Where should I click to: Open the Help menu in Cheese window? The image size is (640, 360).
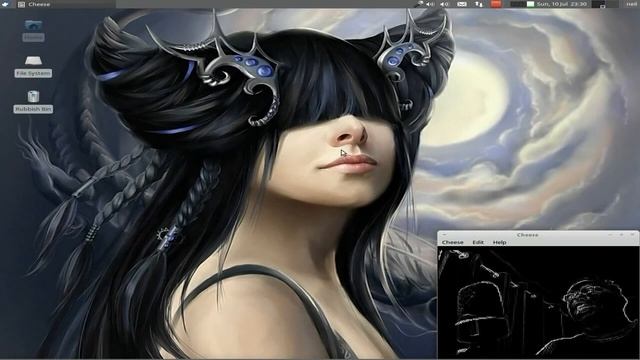pyautogui.click(x=499, y=242)
